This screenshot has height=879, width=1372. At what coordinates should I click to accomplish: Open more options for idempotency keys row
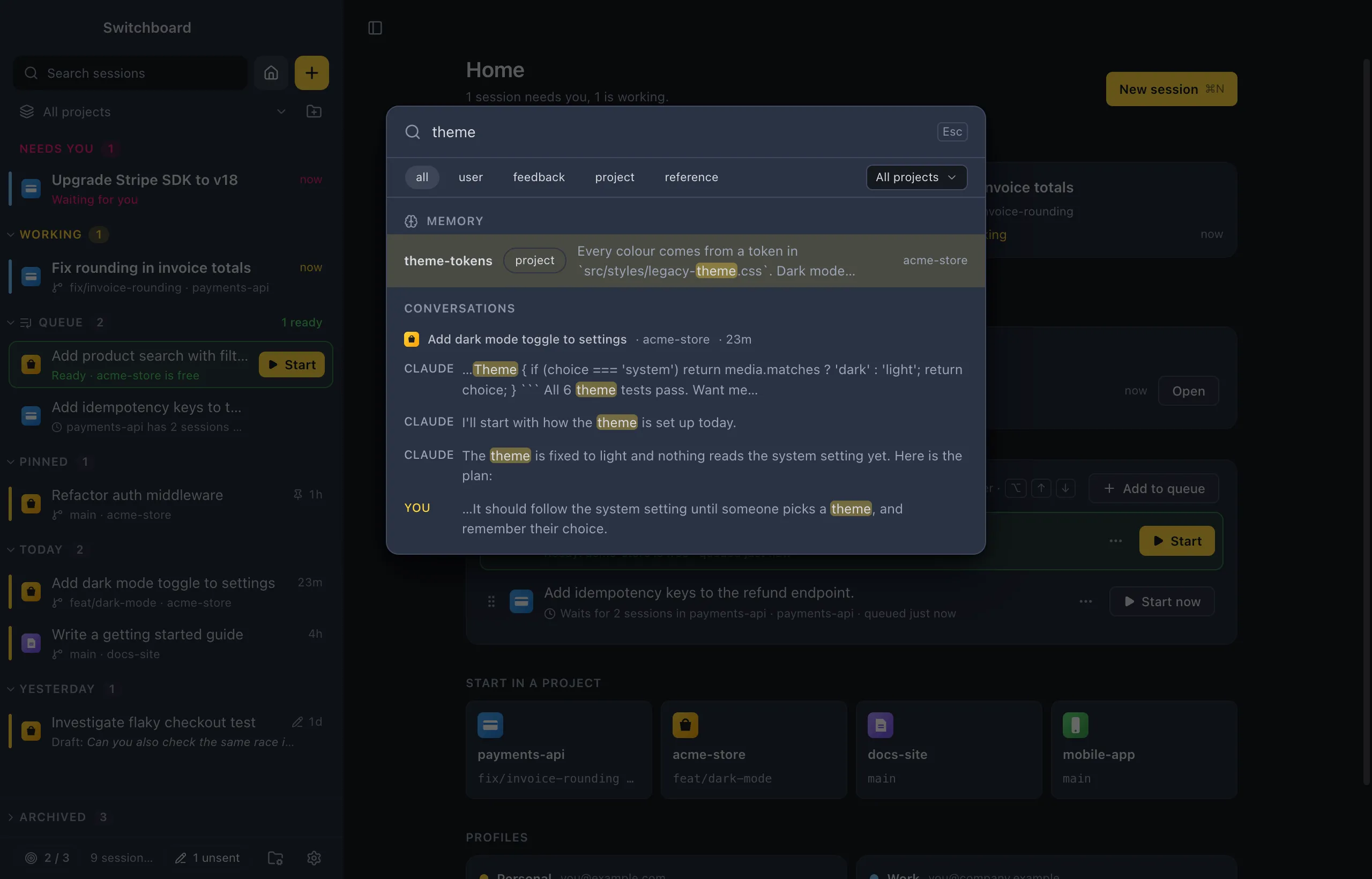1086,601
